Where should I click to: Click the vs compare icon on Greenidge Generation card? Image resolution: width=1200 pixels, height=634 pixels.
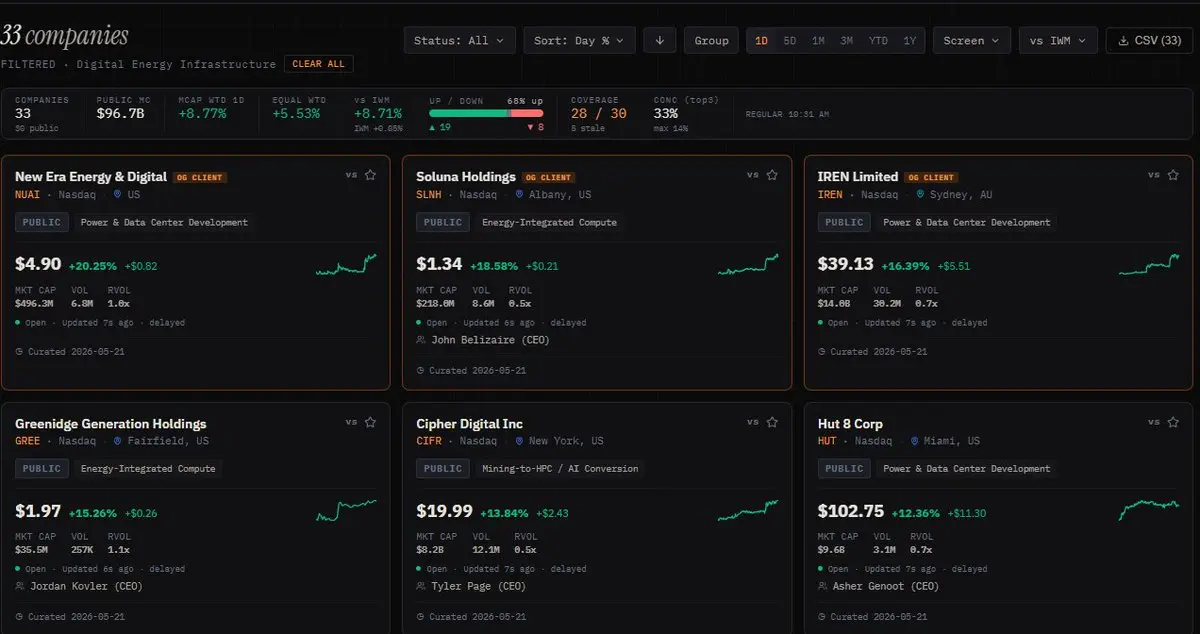click(x=351, y=422)
